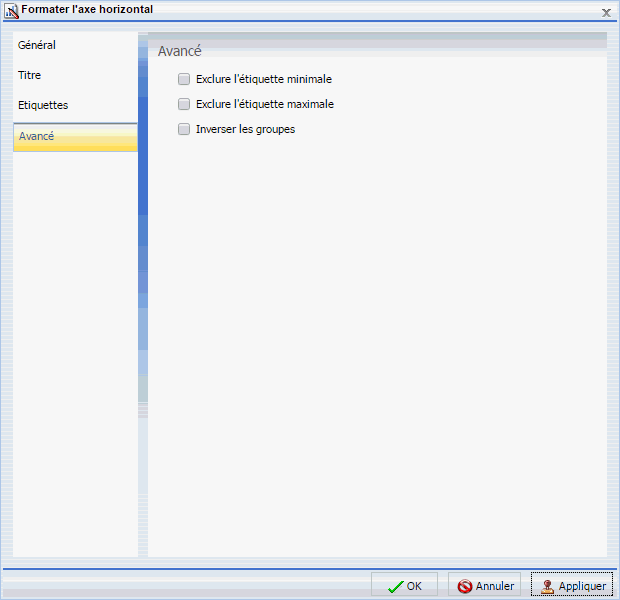This screenshot has width=620, height=600.
Task: Click the Appliquer button
Action: (x=572, y=585)
